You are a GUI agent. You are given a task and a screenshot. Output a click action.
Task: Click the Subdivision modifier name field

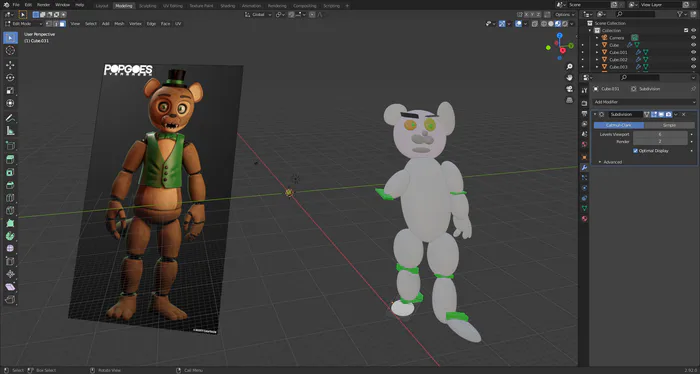625,114
